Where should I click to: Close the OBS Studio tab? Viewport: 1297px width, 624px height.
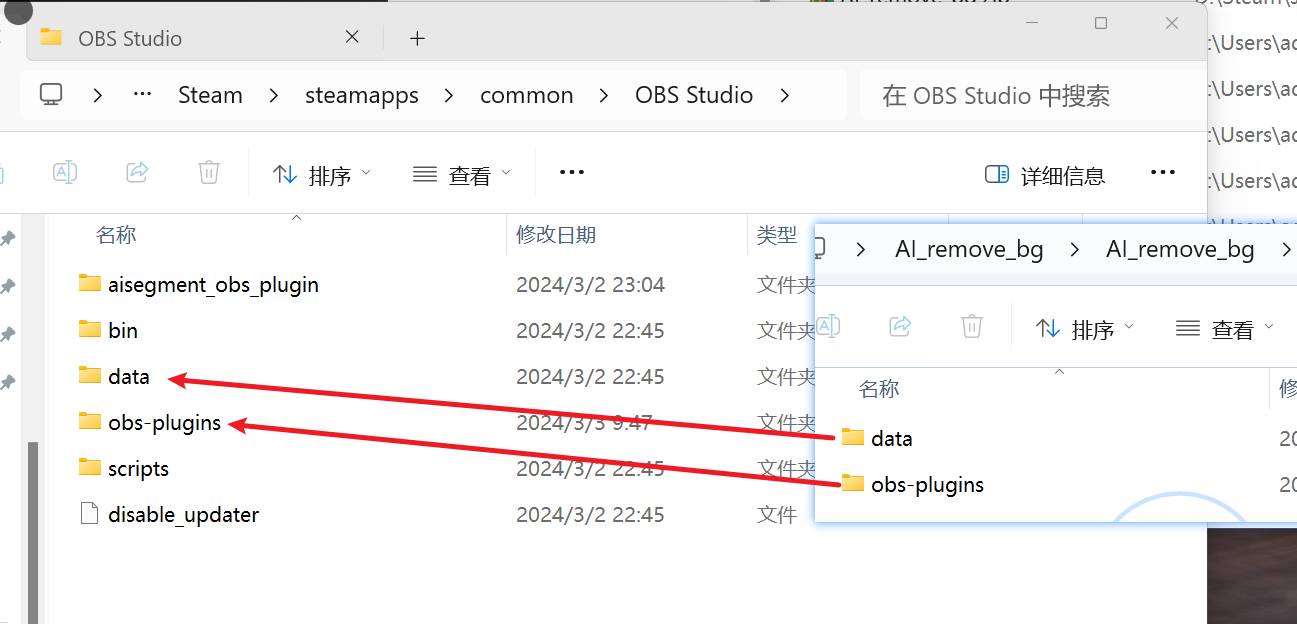pyautogui.click(x=352, y=37)
